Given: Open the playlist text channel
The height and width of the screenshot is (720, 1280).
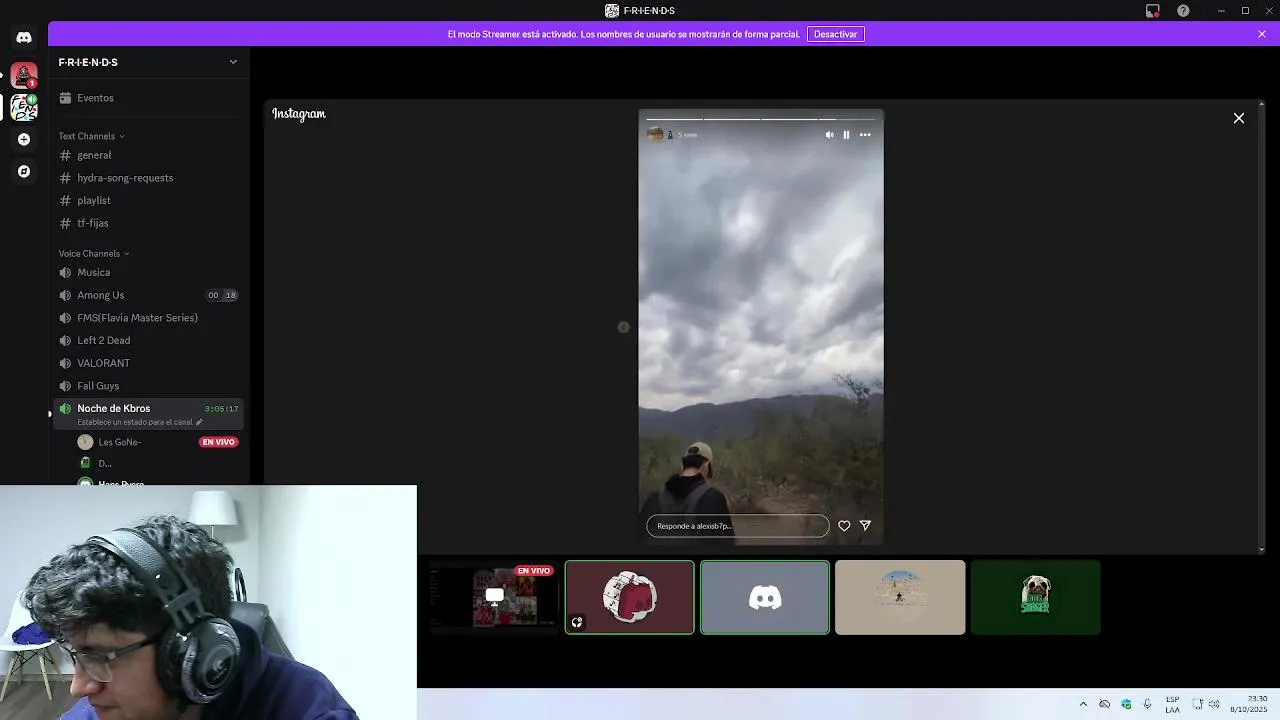Looking at the screenshot, I should 148,200.
